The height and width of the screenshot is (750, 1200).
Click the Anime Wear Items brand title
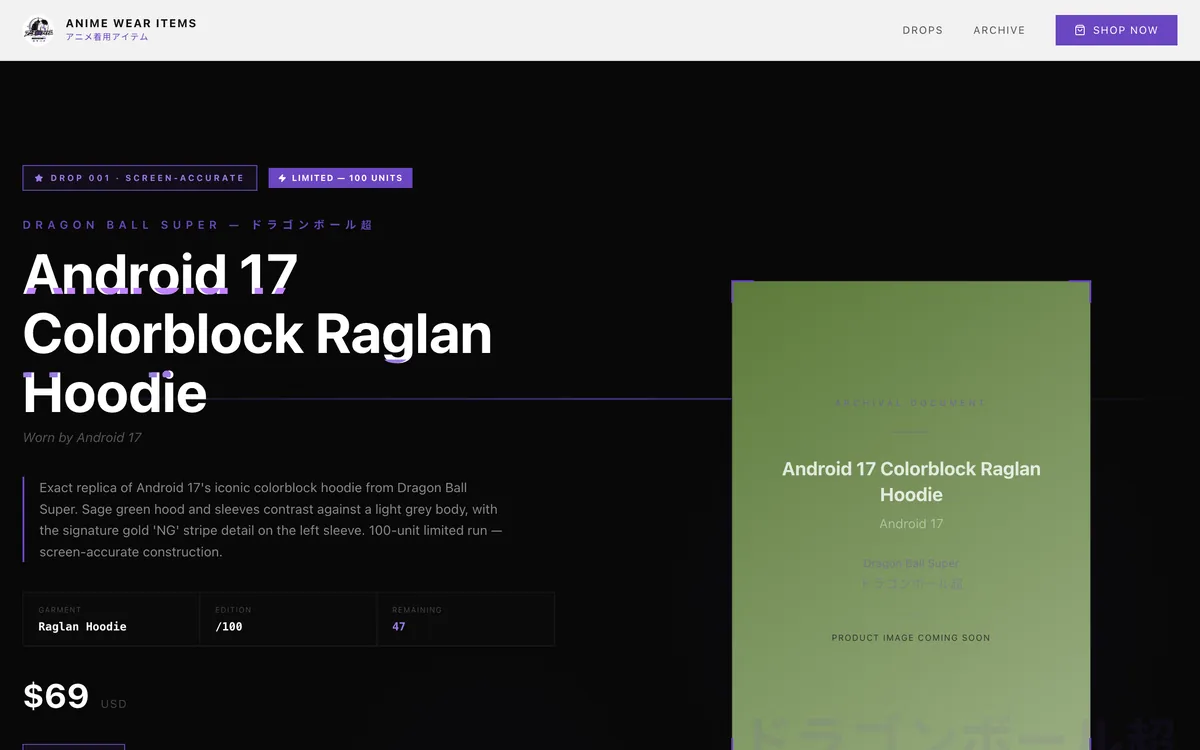tap(131, 23)
